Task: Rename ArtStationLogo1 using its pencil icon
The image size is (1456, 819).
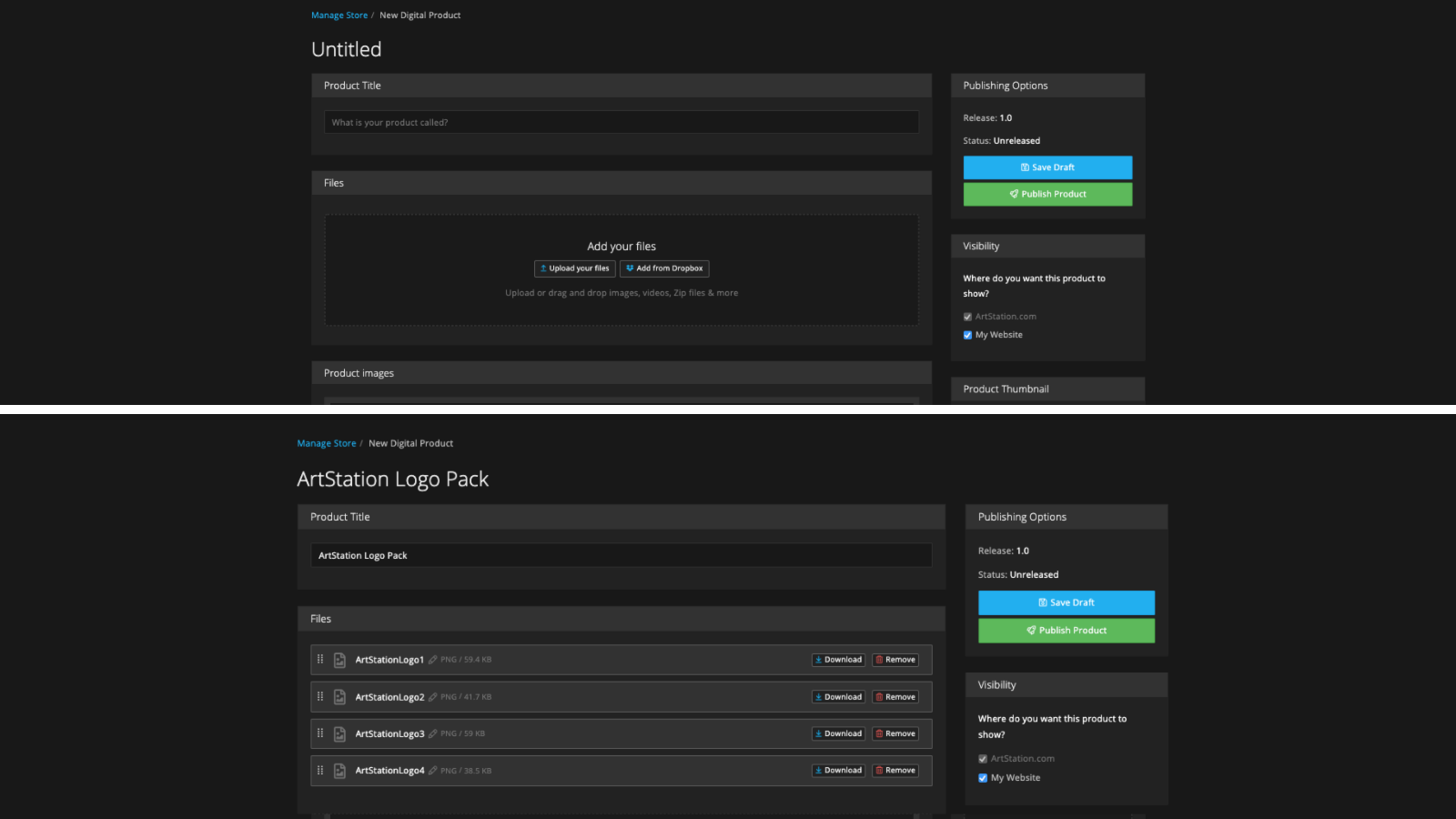Action: 433,660
